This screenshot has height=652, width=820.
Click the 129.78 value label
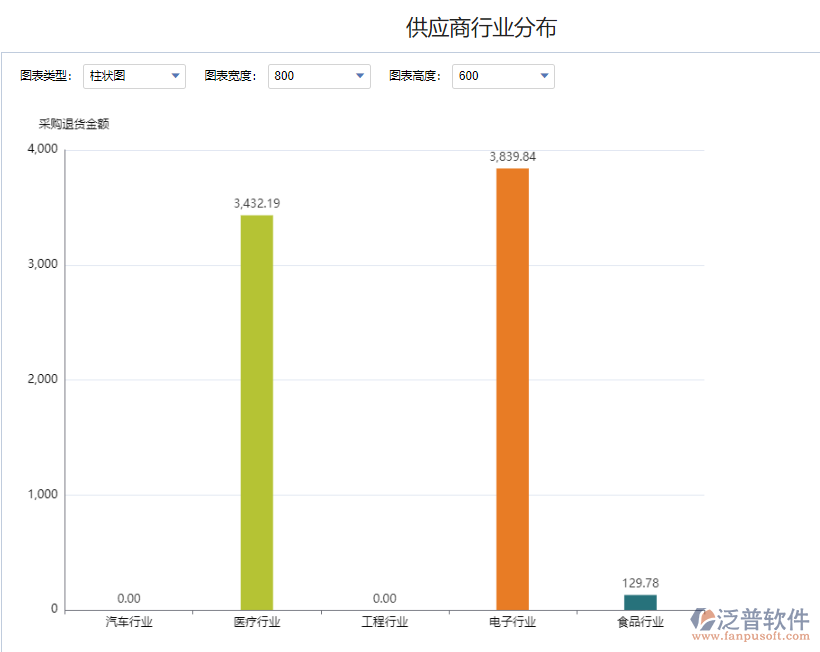tap(638, 582)
